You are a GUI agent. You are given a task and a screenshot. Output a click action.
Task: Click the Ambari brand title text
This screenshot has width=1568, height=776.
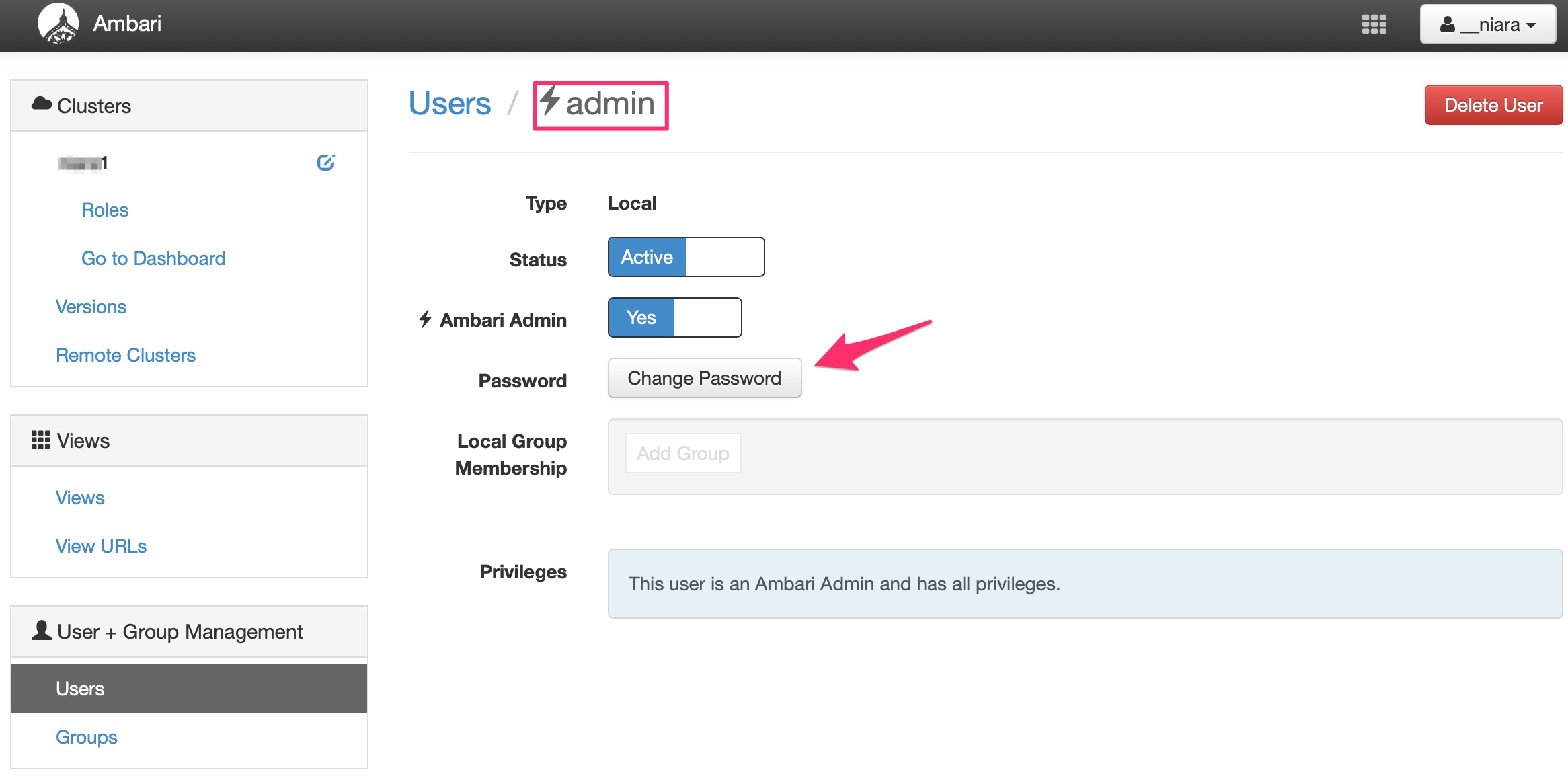pos(127,24)
